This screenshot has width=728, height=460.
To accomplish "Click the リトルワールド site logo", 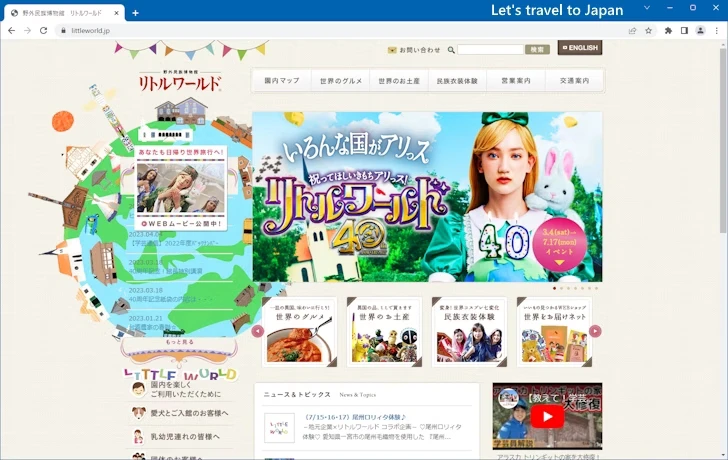I will [x=180, y=81].
